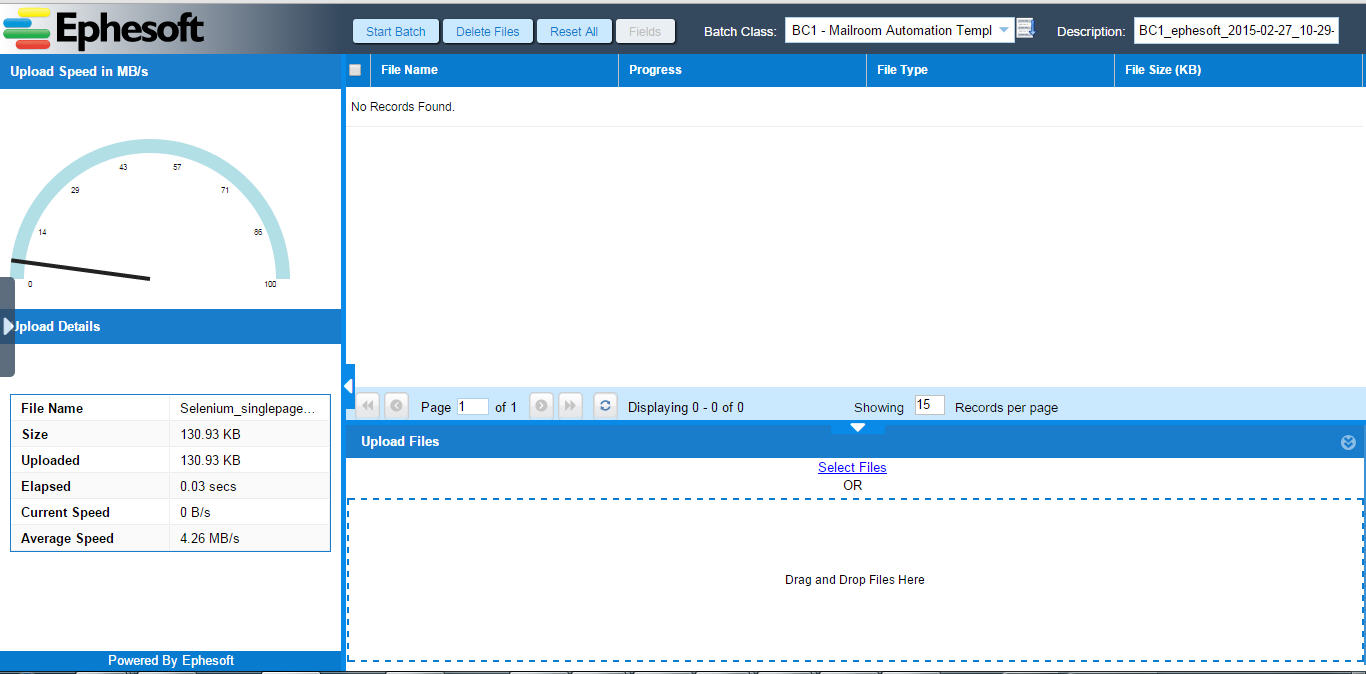Sort by File Size (KB) column
The width and height of the screenshot is (1366, 674).
1238,70
